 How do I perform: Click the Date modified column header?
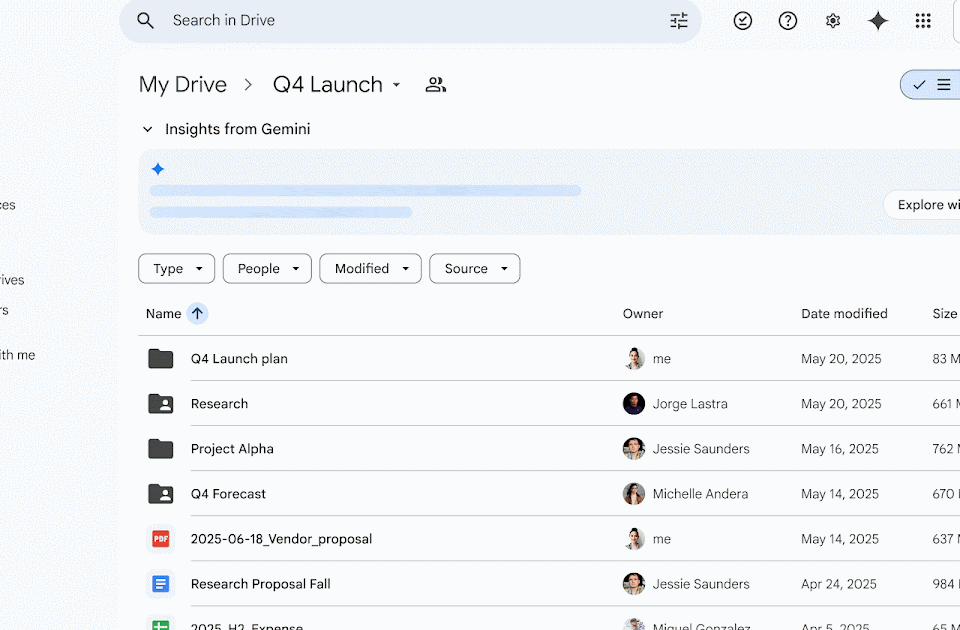click(x=844, y=314)
